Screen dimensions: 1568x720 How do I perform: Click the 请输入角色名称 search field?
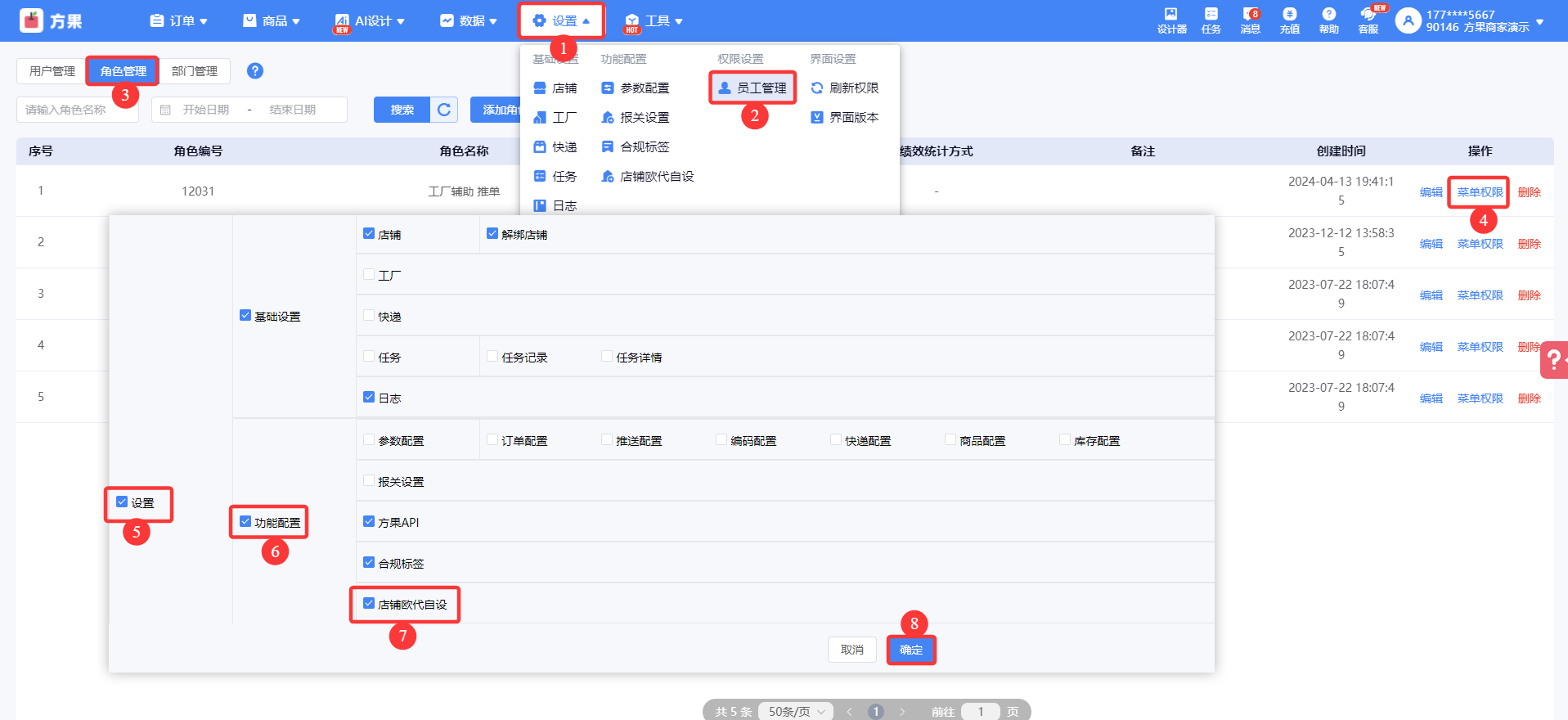coord(77,110)
